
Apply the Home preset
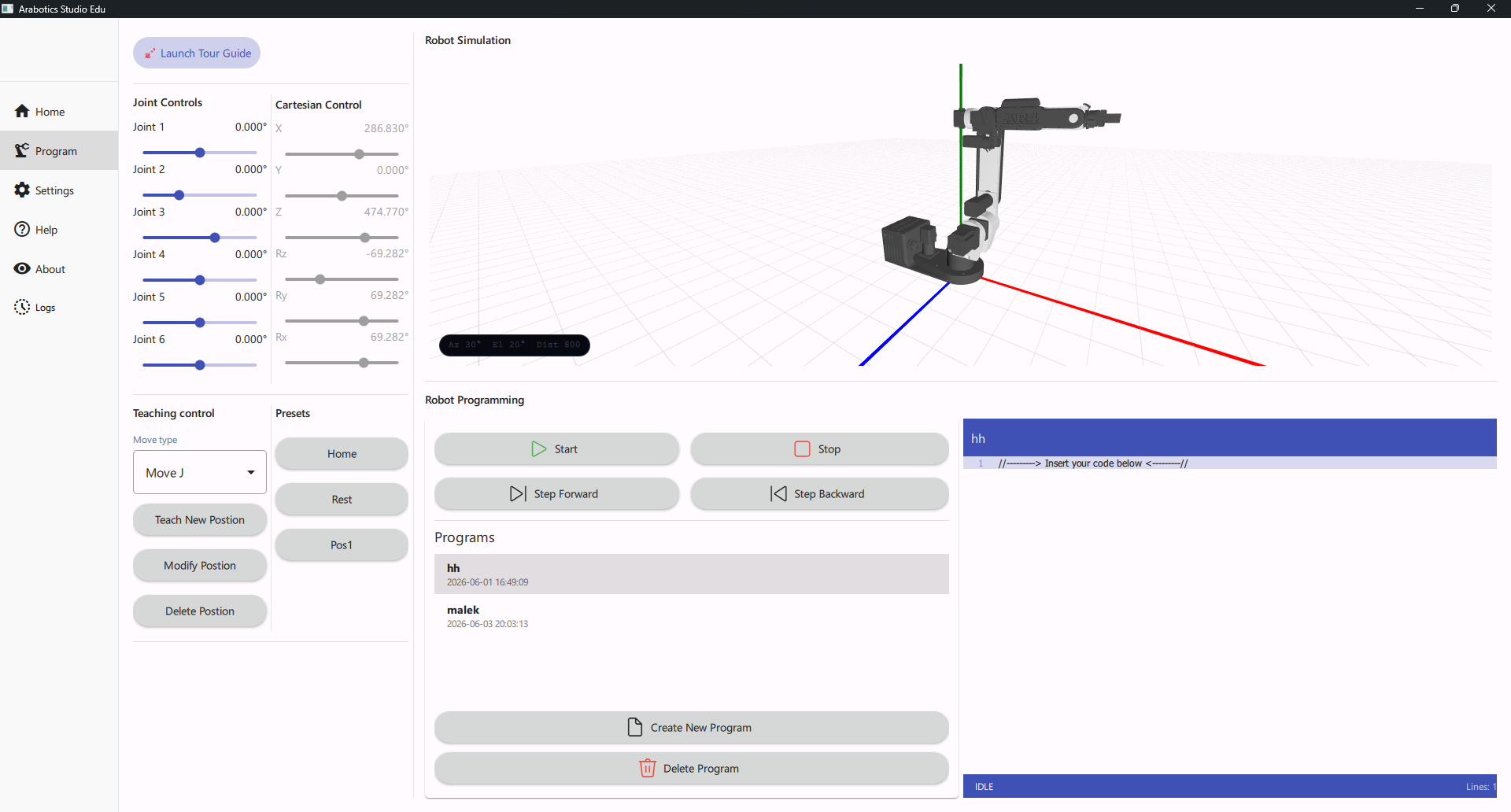(x=342, y=453)
